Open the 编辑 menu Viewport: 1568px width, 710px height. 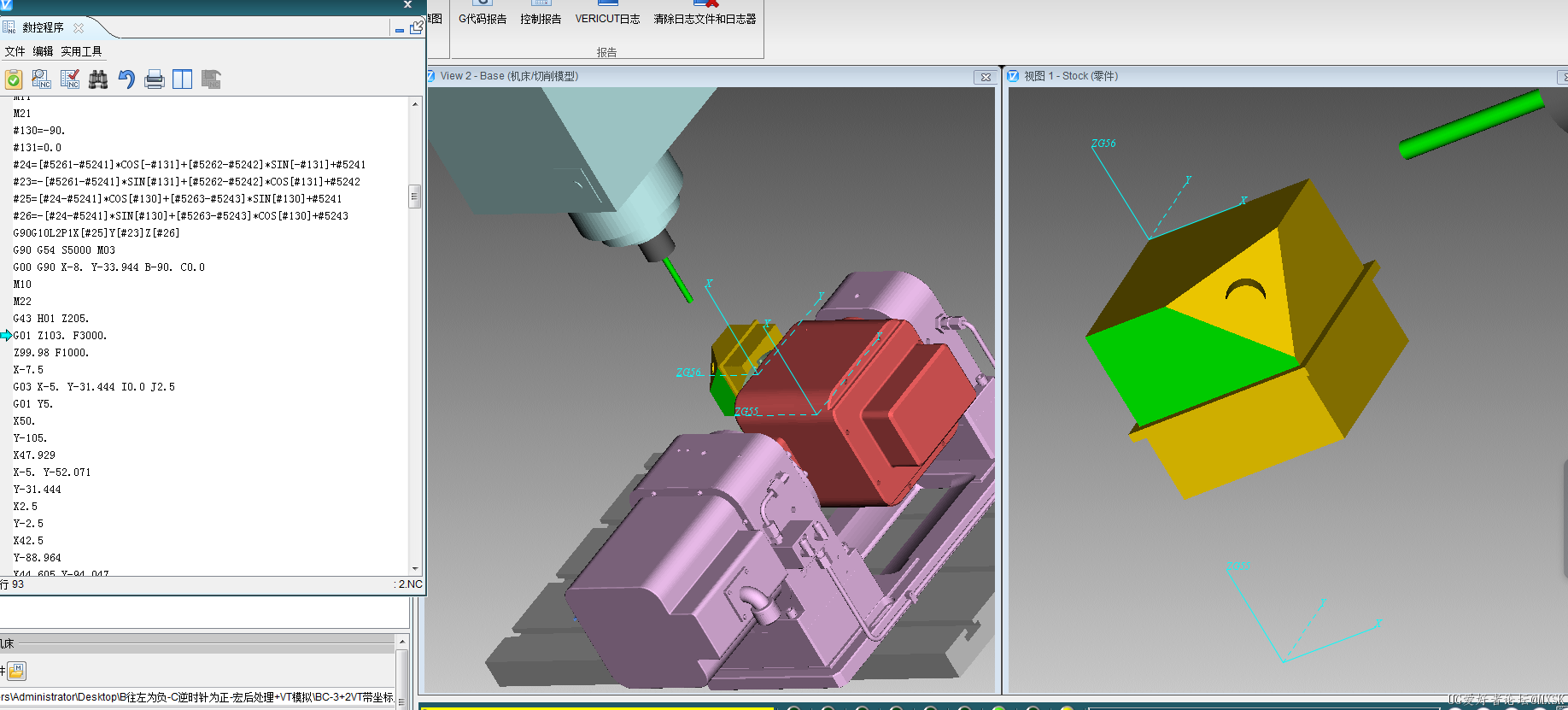(x=43, y=51)
